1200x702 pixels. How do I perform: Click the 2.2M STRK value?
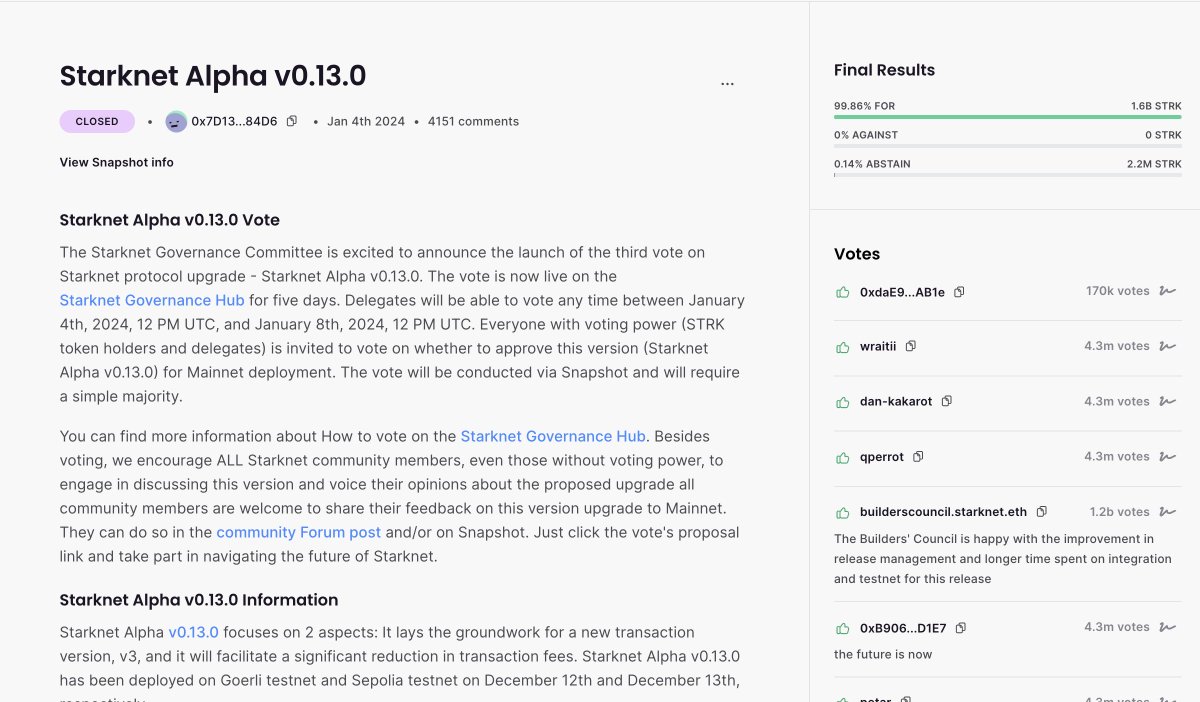[1154, 164]
